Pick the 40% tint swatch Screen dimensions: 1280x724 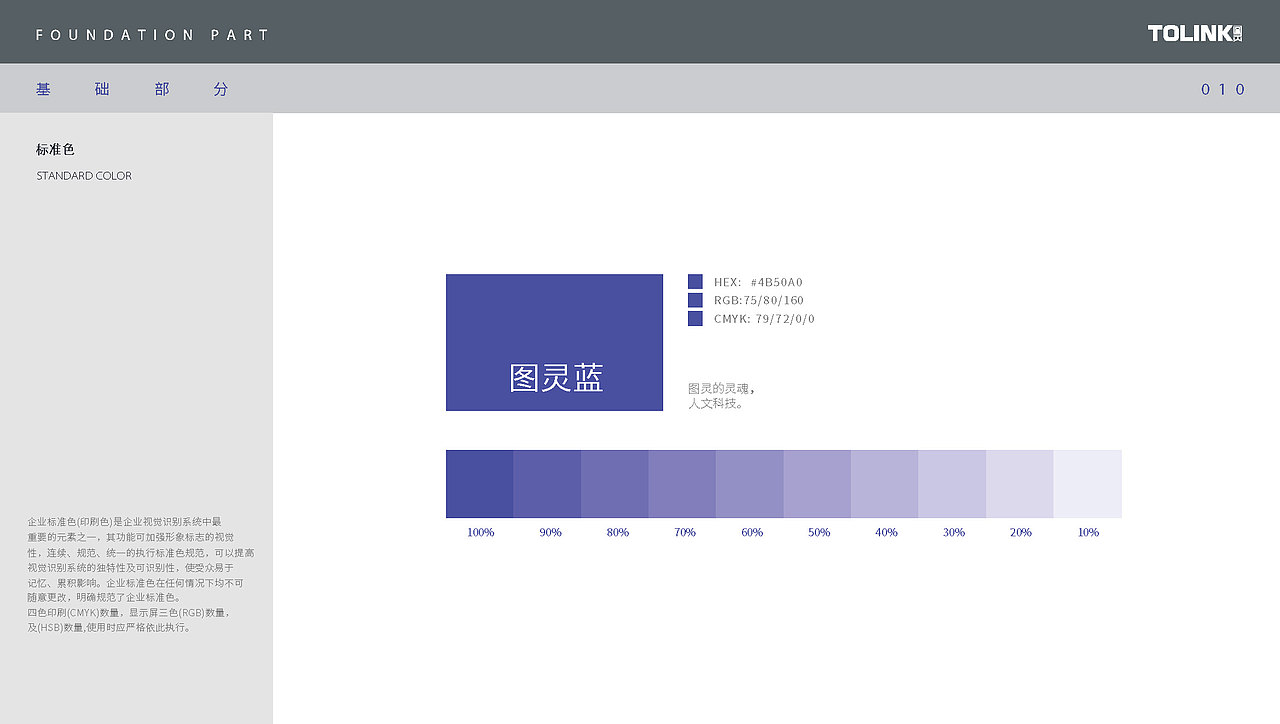885,484
